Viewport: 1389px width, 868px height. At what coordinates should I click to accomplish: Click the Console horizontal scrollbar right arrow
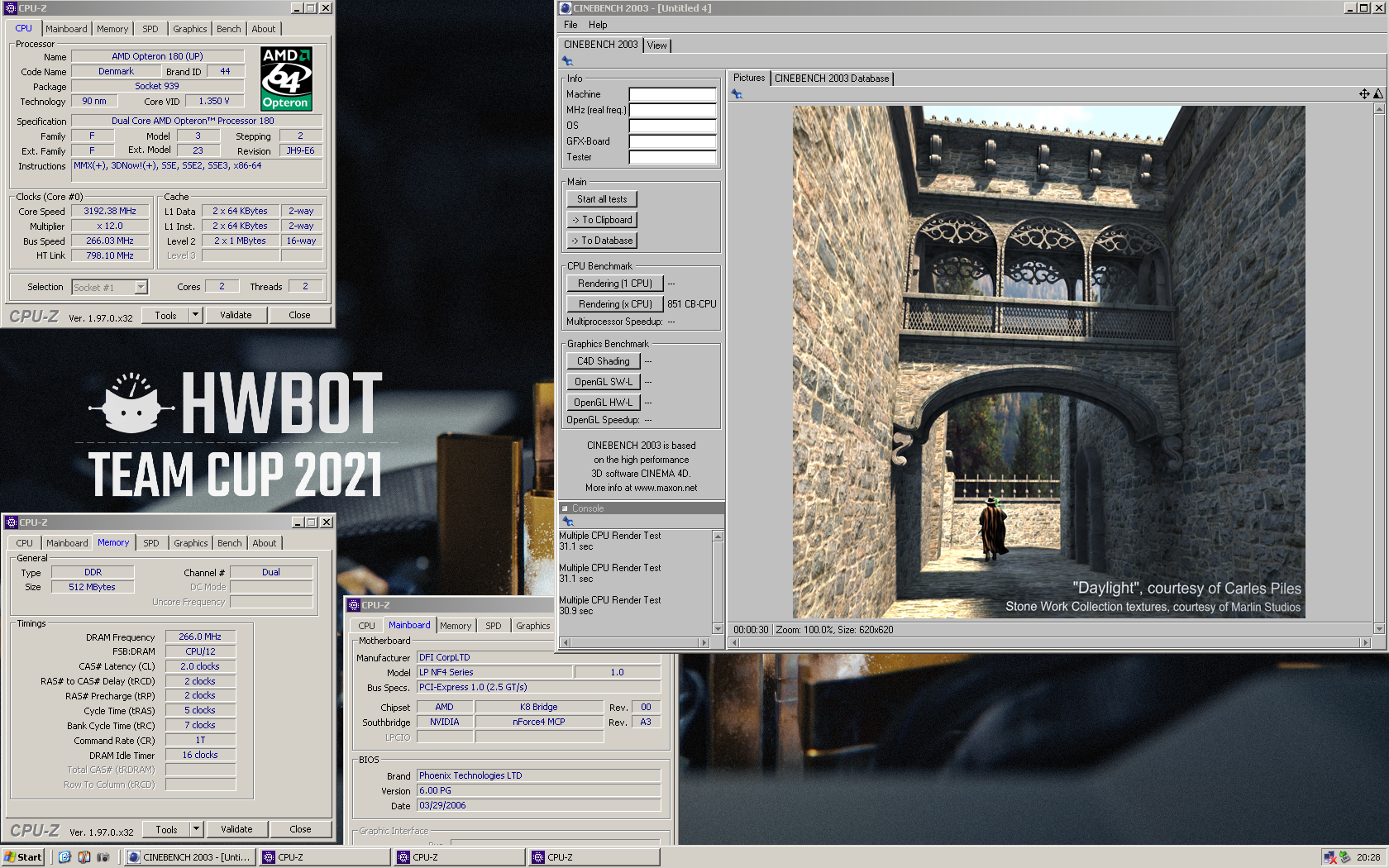(704, 642)
